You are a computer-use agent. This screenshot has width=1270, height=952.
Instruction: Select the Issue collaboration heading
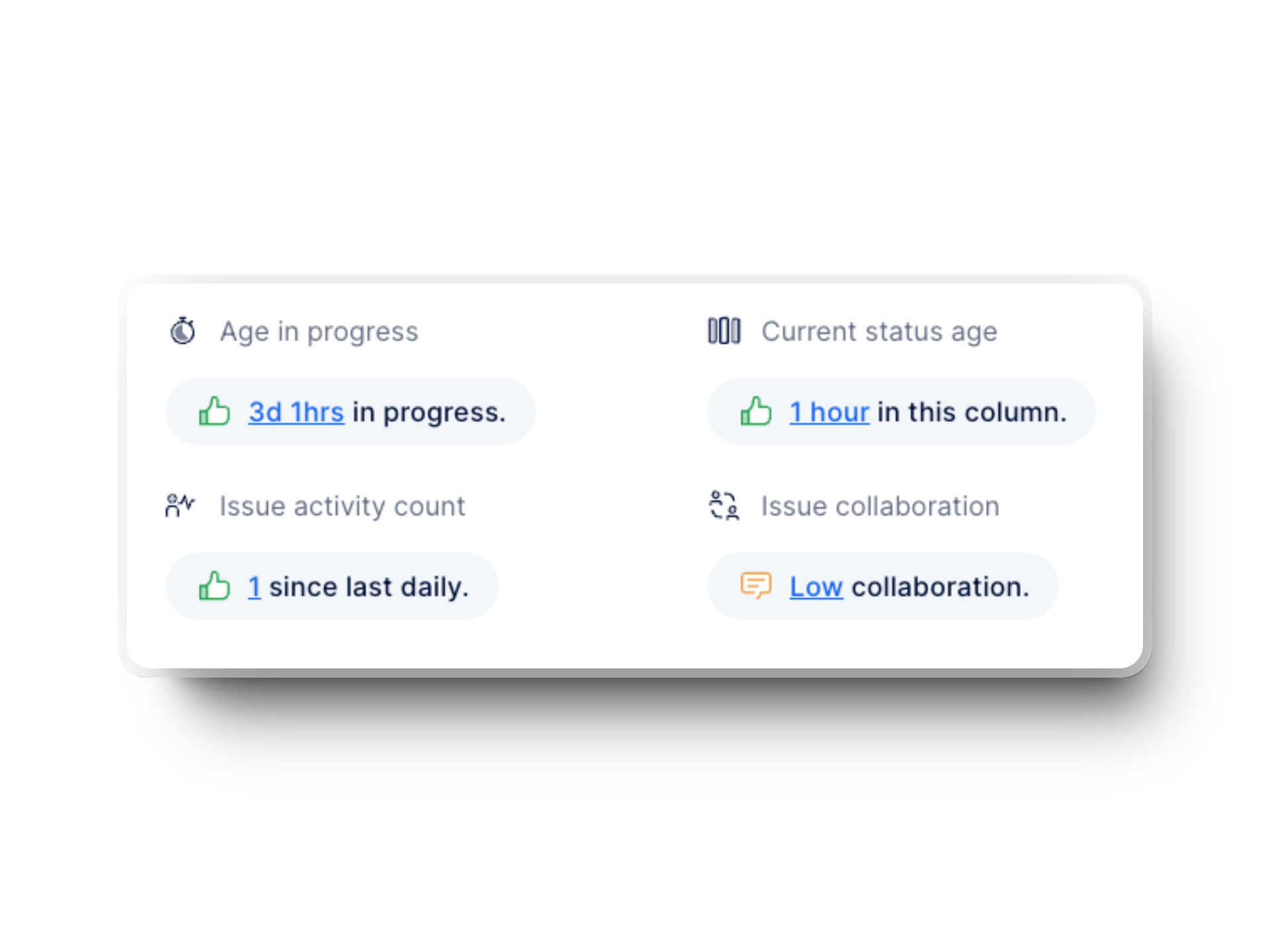coord(879,506)
